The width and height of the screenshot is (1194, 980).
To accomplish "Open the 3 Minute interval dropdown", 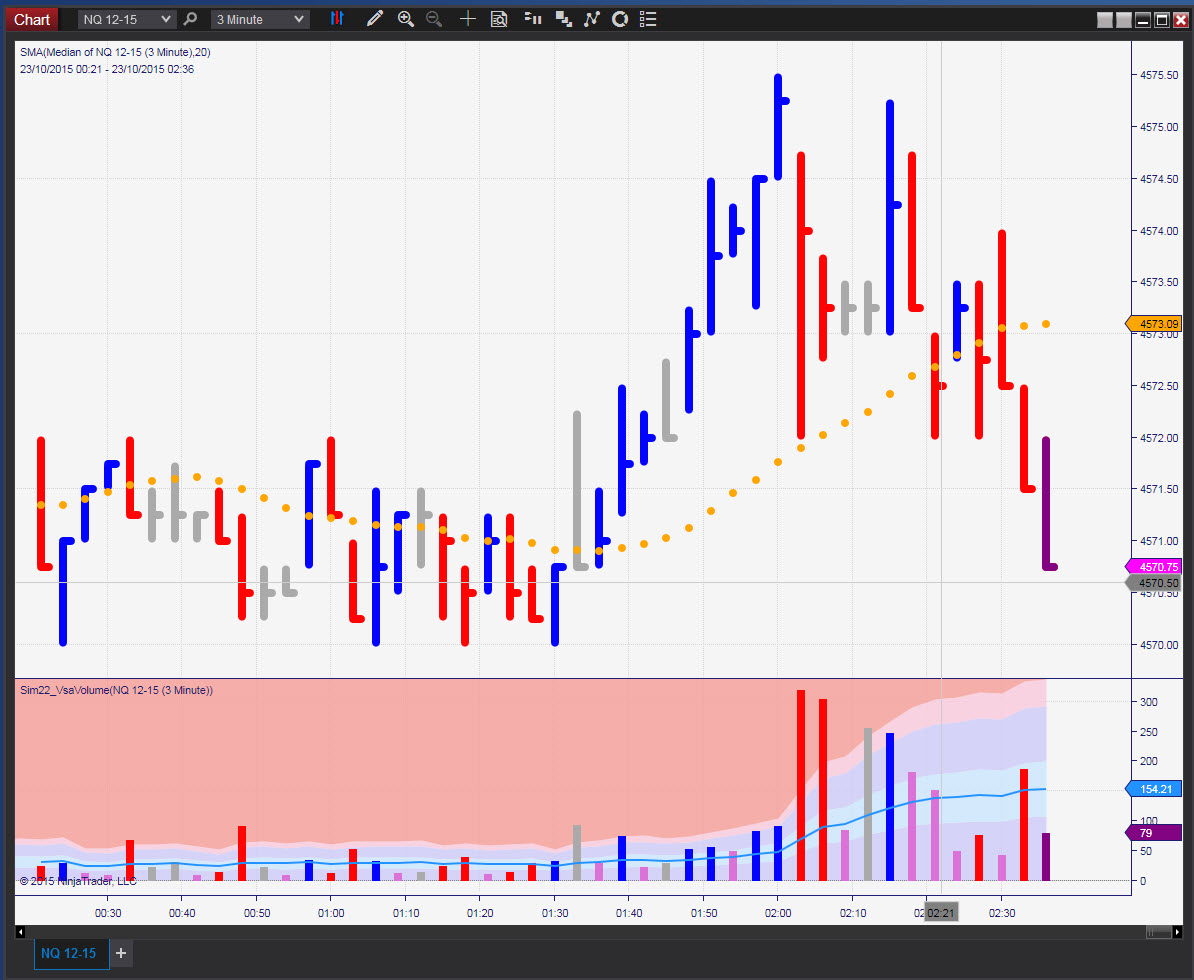I will (x=260, y=20).
